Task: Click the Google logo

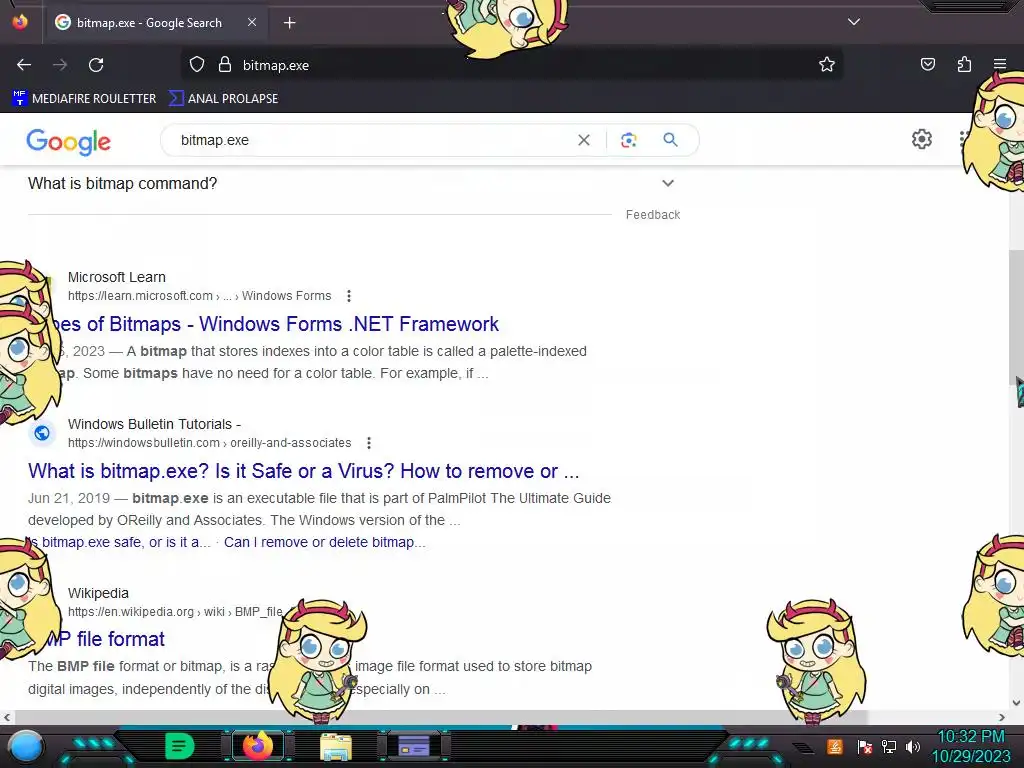Action: (x=69, y=141)
